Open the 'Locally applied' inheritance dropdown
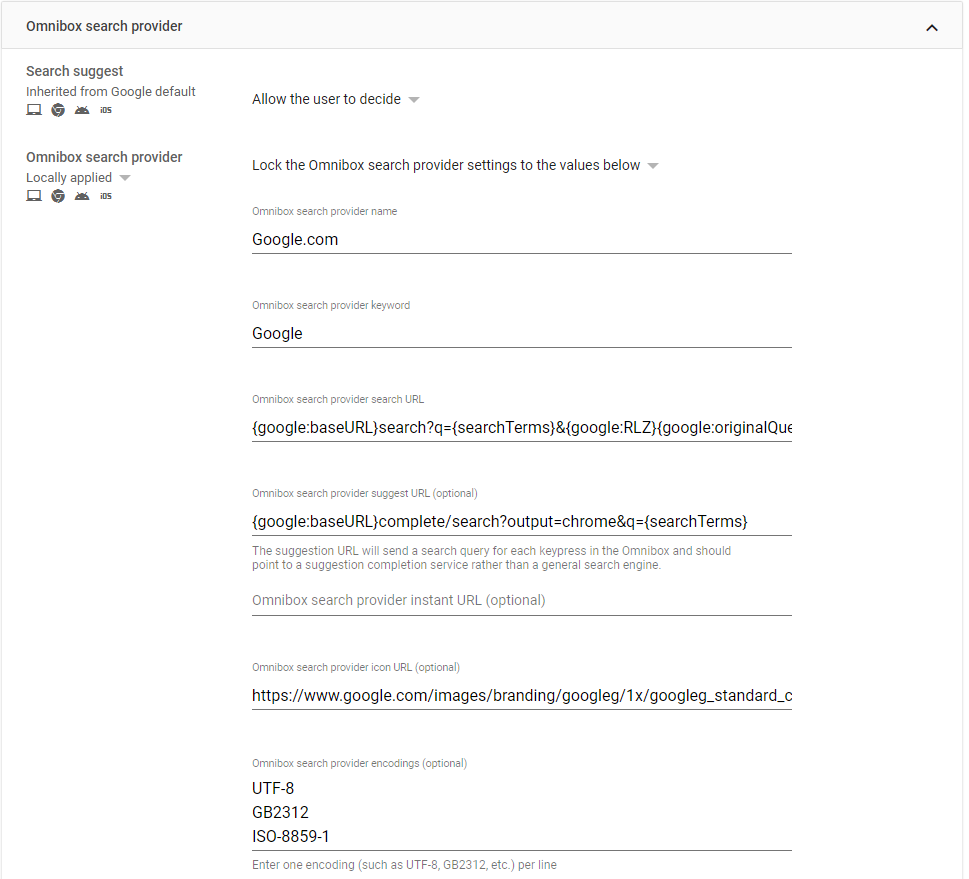Image resolution: width=969 pixels, height=879 pixels. click(x=78, y=178)
